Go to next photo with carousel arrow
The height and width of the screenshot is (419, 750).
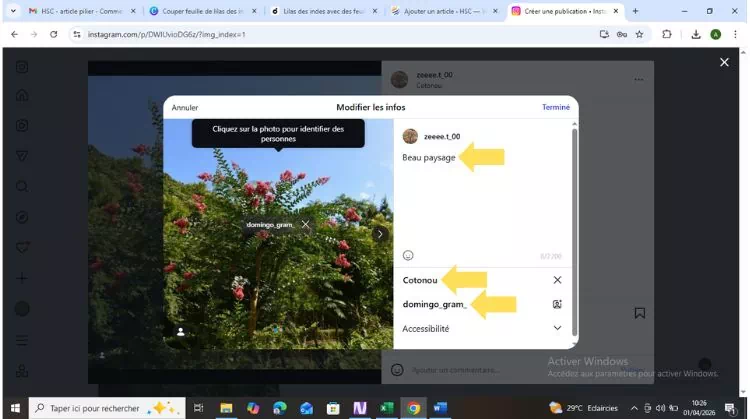pos(380,234)
